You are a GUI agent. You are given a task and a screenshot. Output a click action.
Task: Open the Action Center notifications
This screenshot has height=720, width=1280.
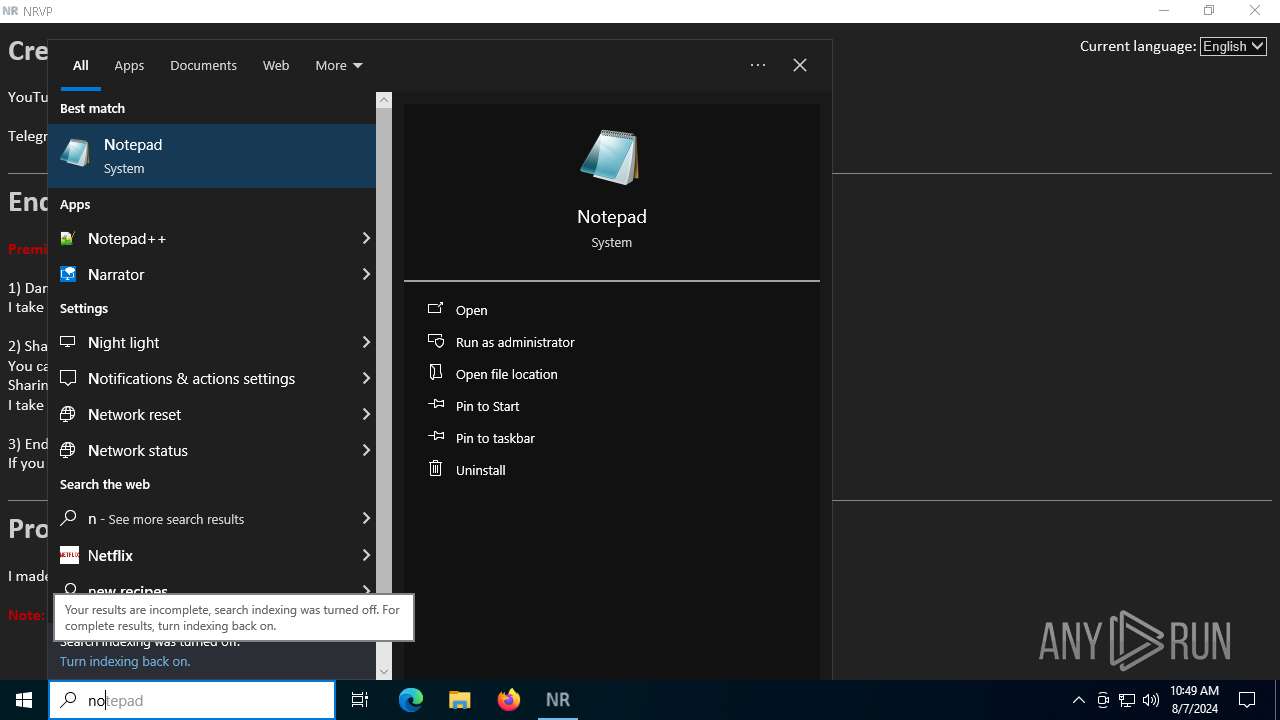tap(1247, 700)
